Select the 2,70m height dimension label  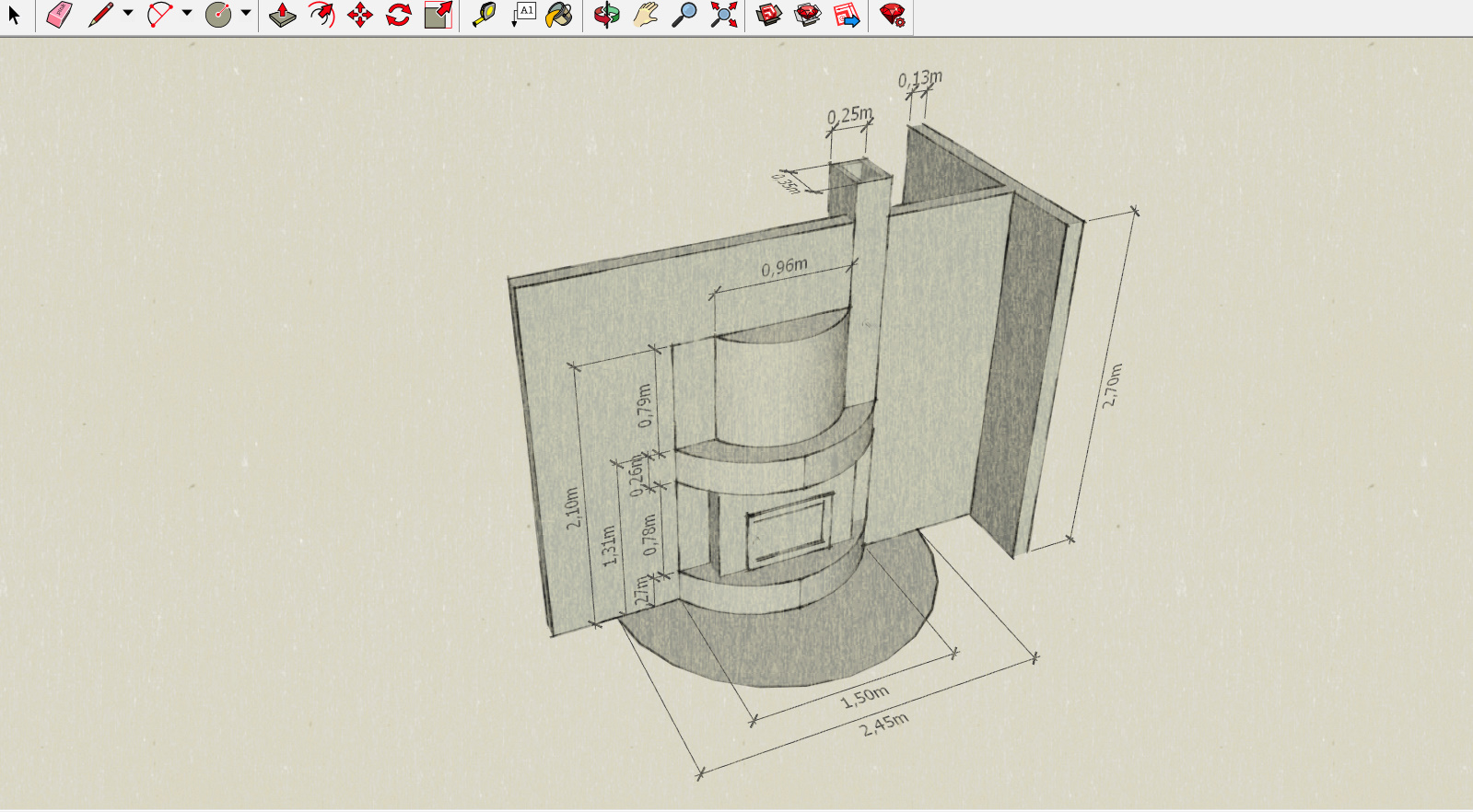click(1112, 386)
